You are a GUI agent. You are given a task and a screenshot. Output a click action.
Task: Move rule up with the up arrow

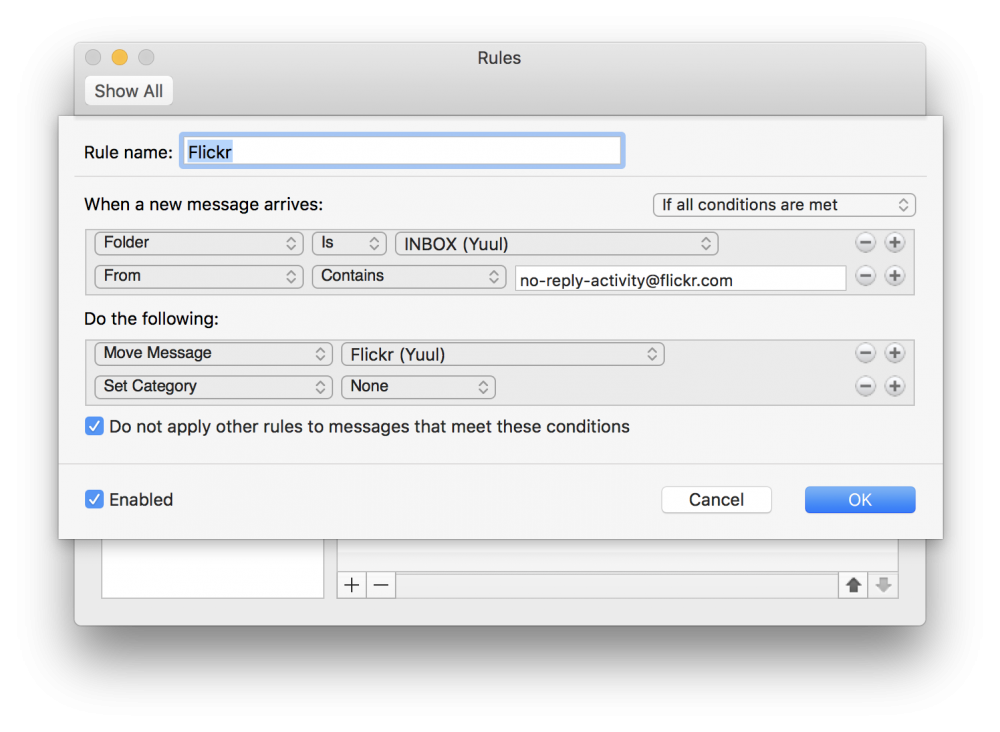pyautogui.click(x=853, y=585)
